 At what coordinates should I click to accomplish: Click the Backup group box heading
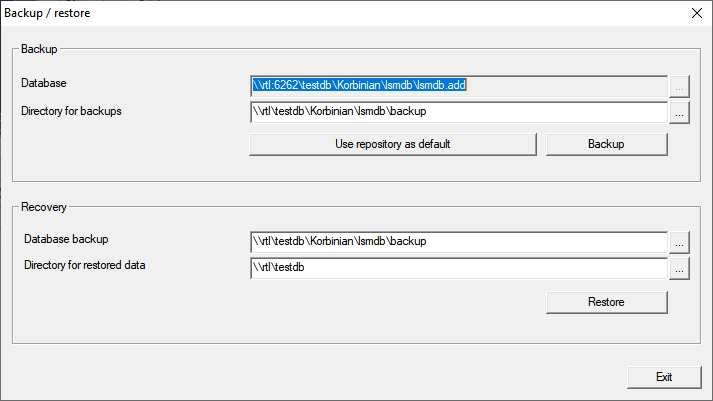click(40, 48)
